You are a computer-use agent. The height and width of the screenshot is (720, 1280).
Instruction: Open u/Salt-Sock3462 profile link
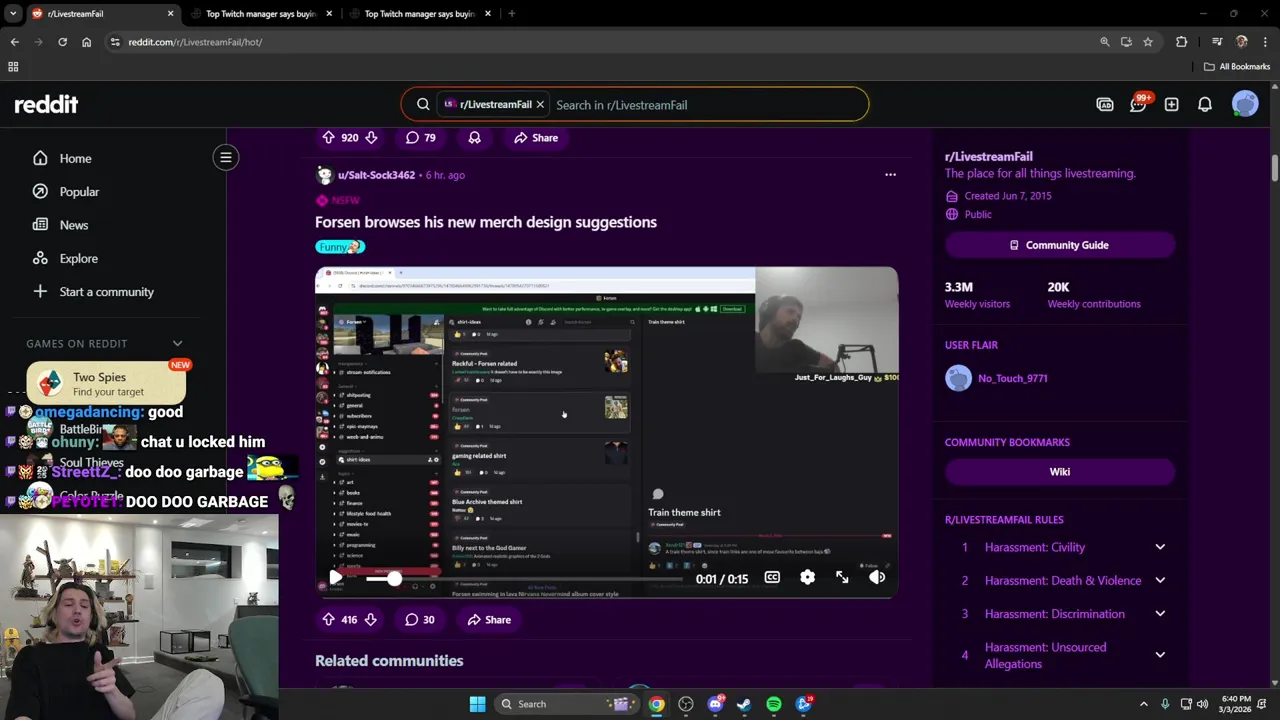376,175
